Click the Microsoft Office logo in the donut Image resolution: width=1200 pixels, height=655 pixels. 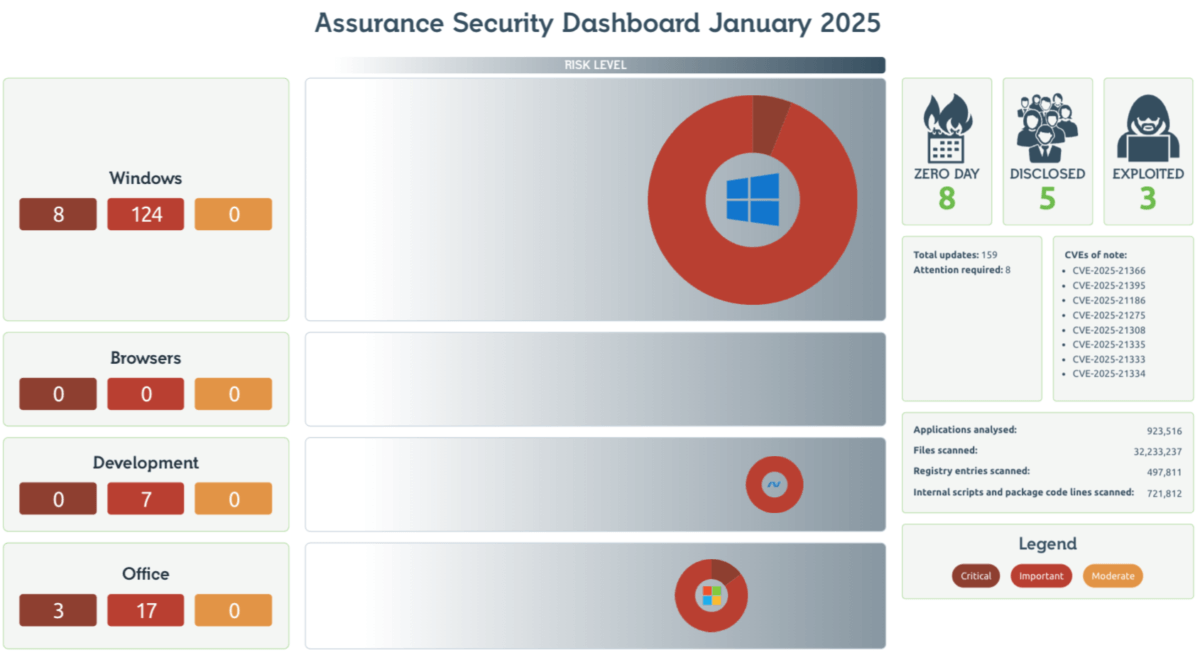[x=712, y=596]
